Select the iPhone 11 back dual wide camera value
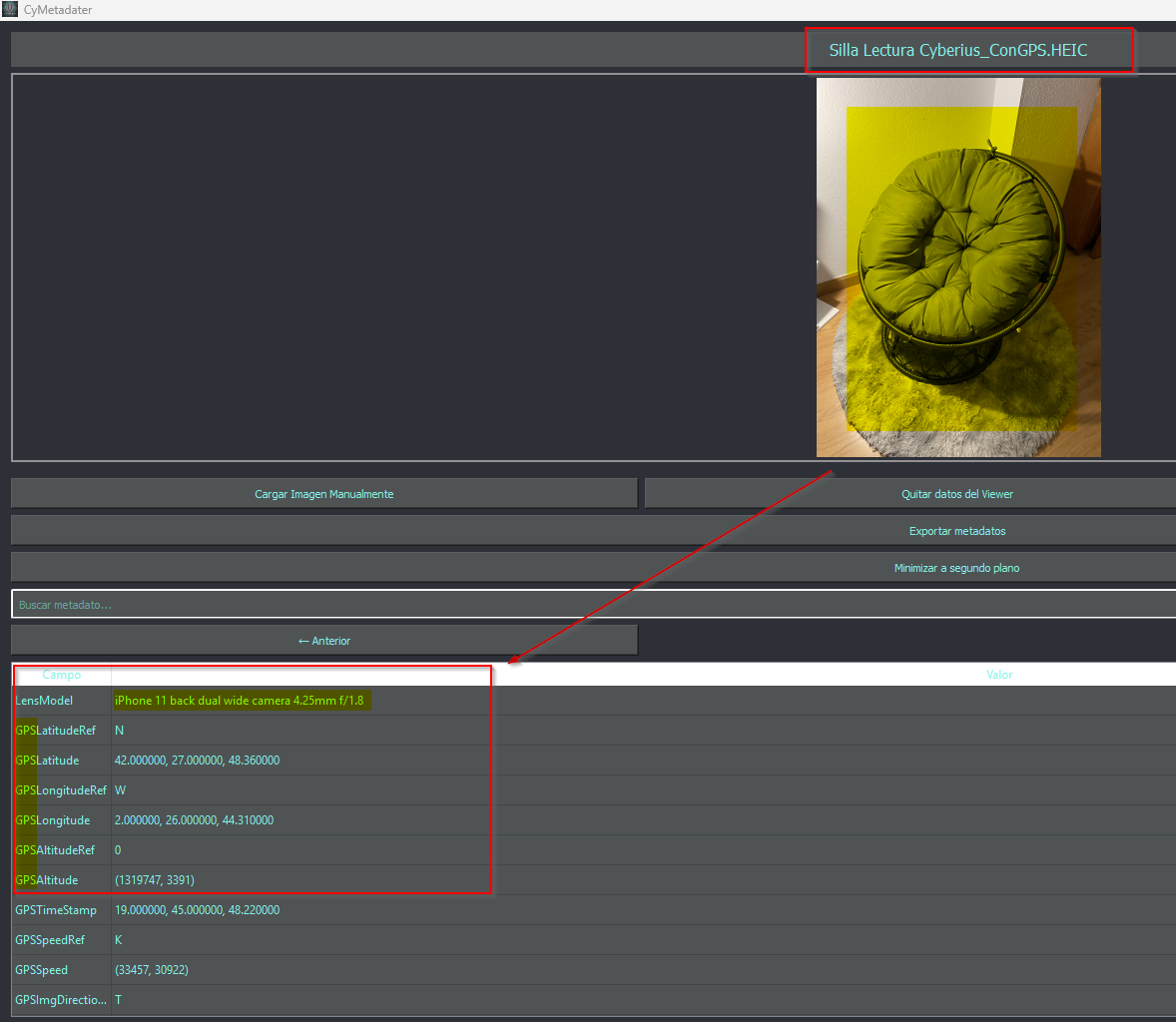 click(240, 701)
